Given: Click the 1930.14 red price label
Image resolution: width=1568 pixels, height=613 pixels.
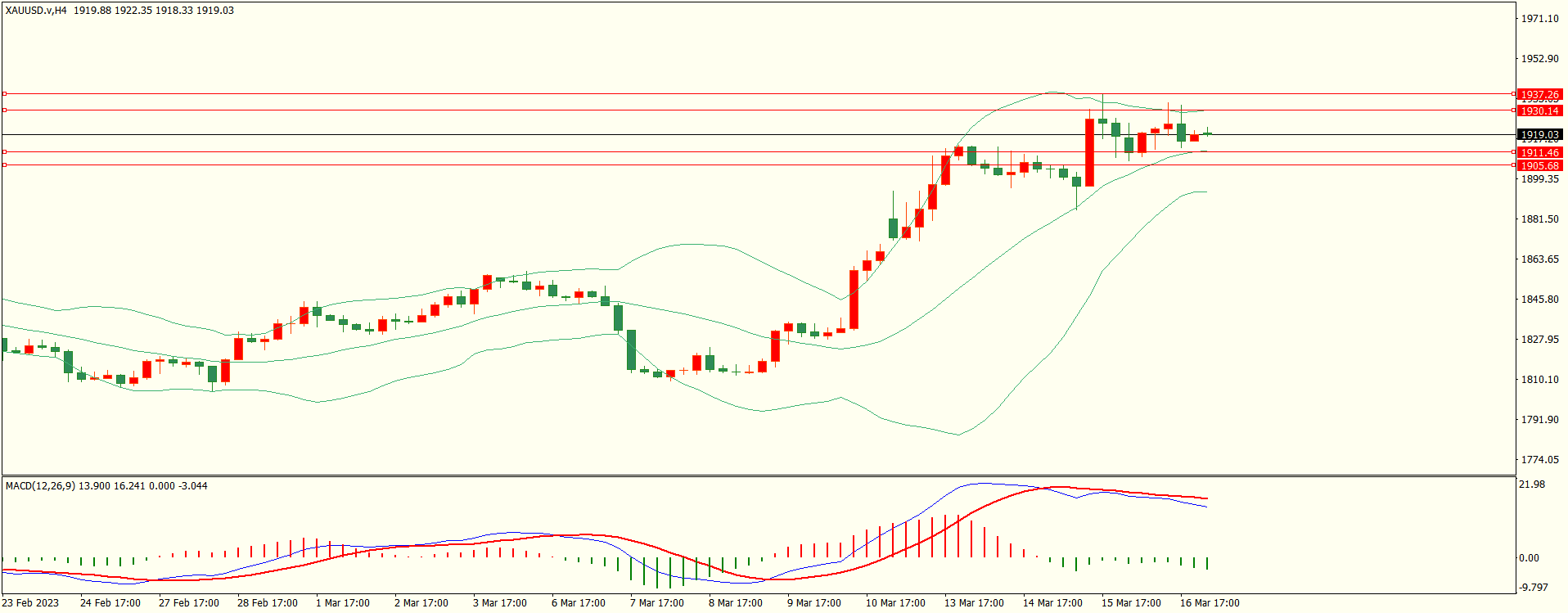Looking at the screenshot, I should (x=1539, y=110).
